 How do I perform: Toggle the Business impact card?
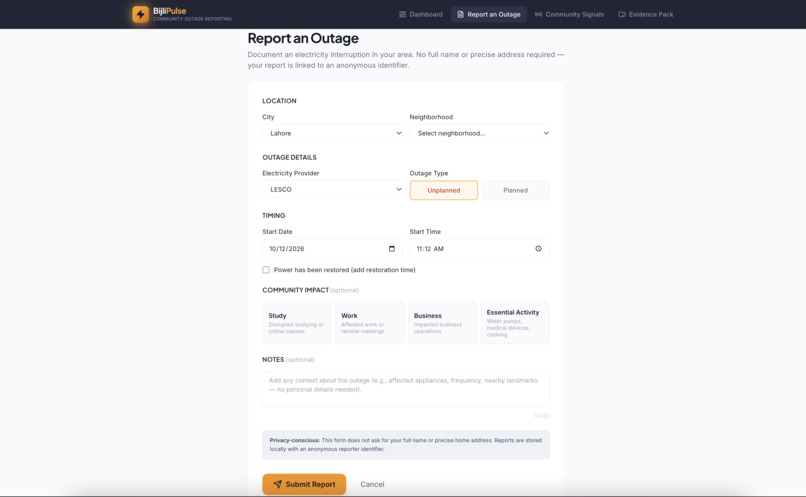(442, 323)
